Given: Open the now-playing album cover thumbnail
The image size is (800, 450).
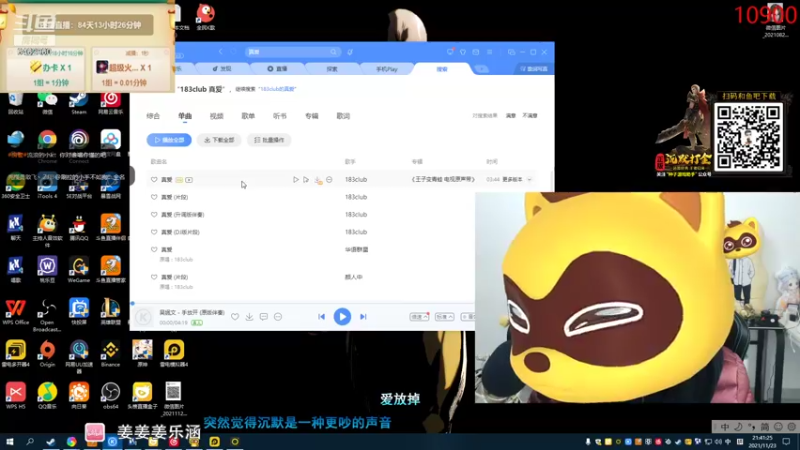Looking at the screenshot, I should pyautogui.click(x=143, y=317).
